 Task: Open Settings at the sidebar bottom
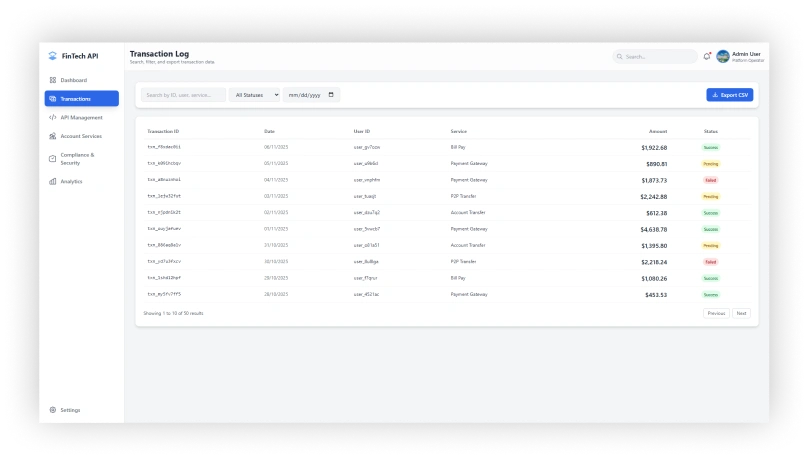(x=82, y=410)
